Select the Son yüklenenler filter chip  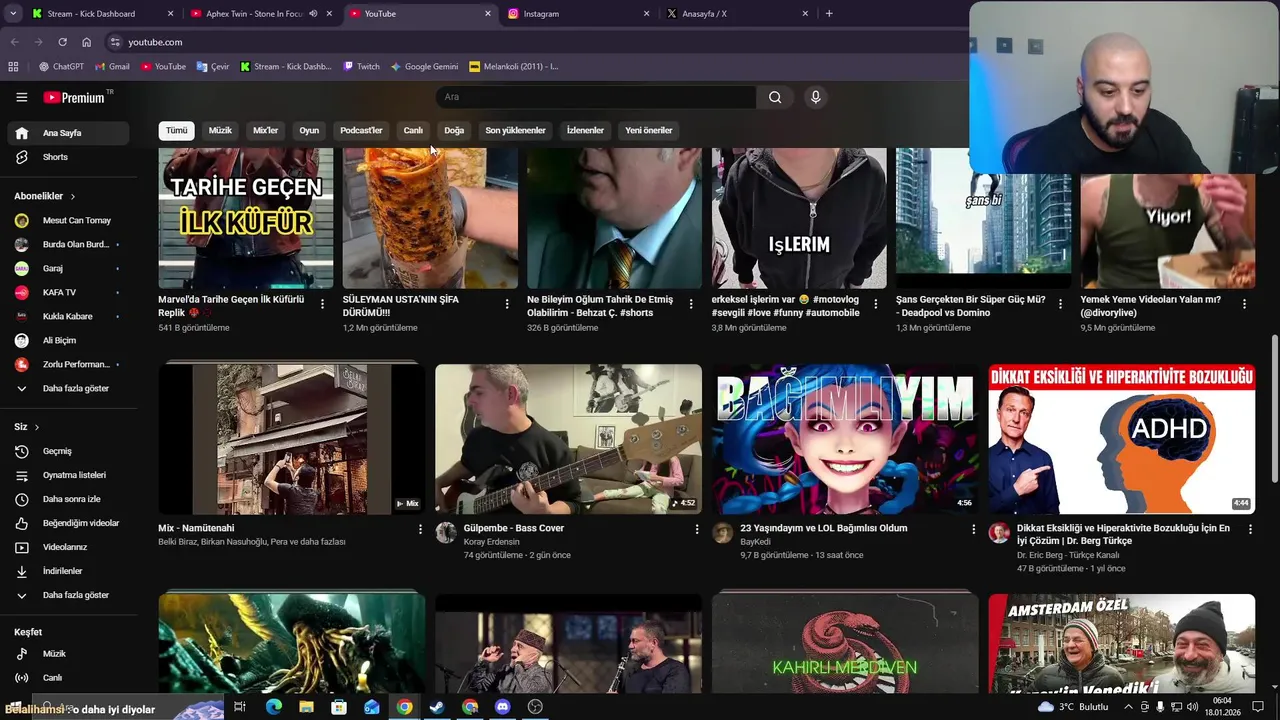(515, 130)
